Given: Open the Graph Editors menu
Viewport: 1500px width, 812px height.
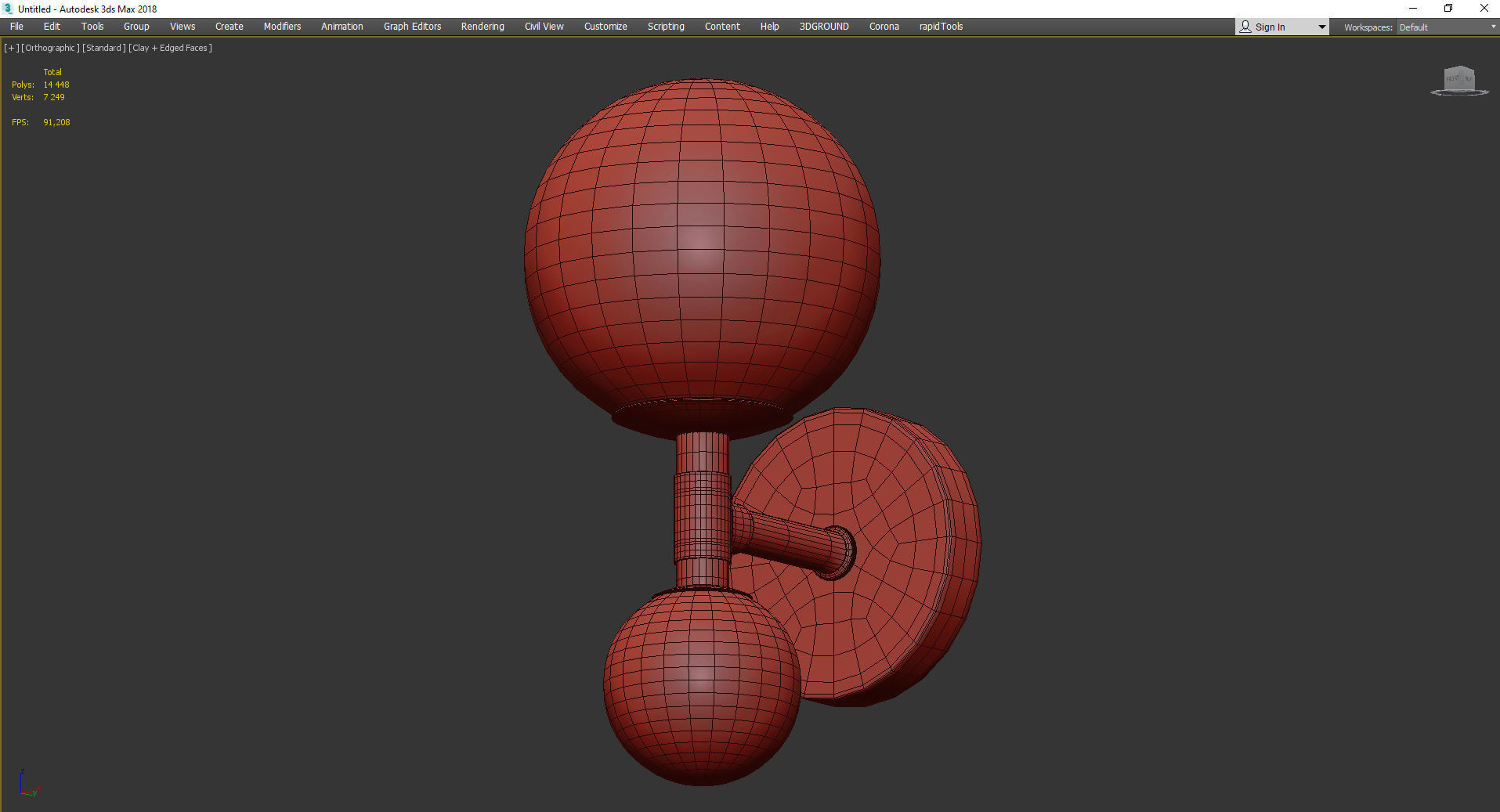Looking at the screenshot, I should click(412, 27).
